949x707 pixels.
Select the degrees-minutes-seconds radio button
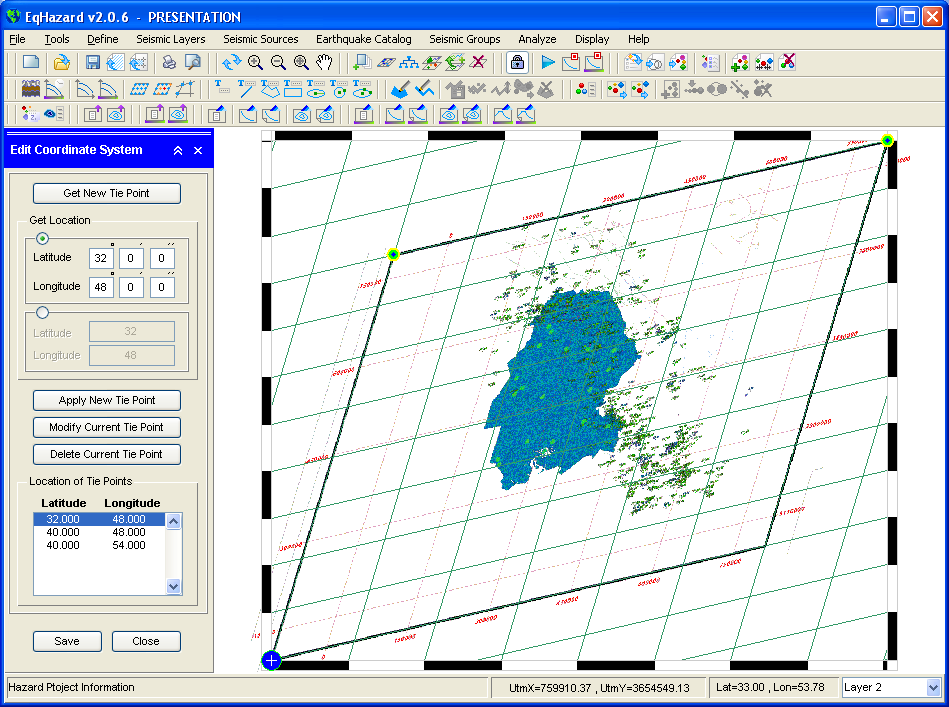[42, 238]
